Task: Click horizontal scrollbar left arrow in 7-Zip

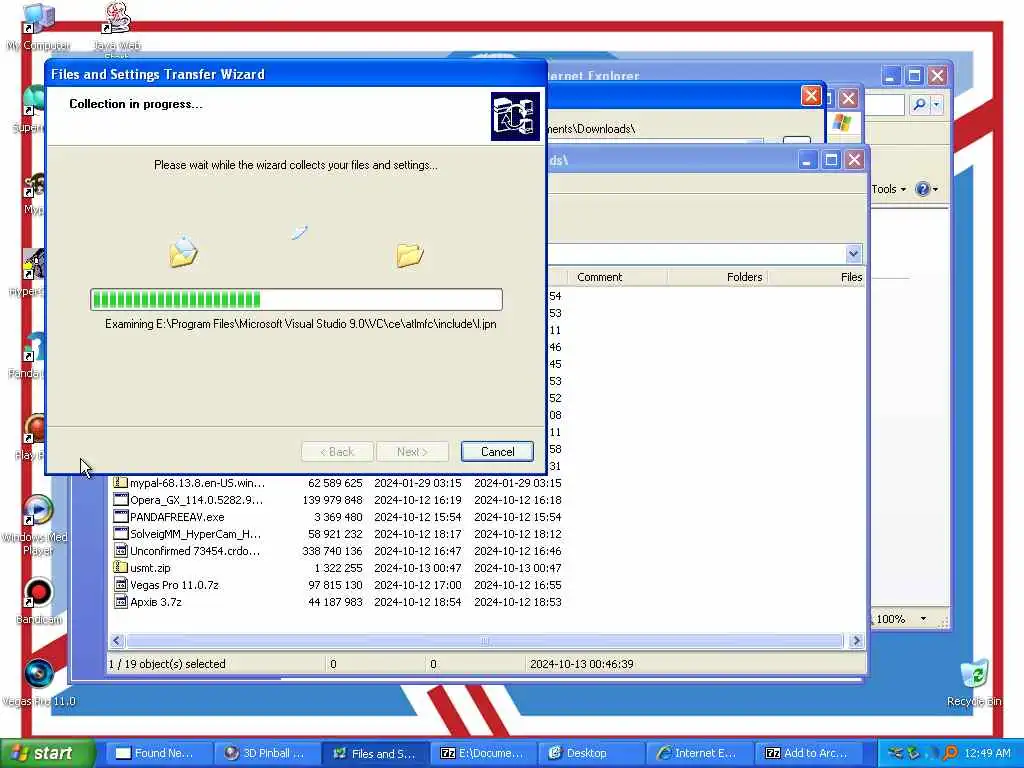Action: coord(117,641)
